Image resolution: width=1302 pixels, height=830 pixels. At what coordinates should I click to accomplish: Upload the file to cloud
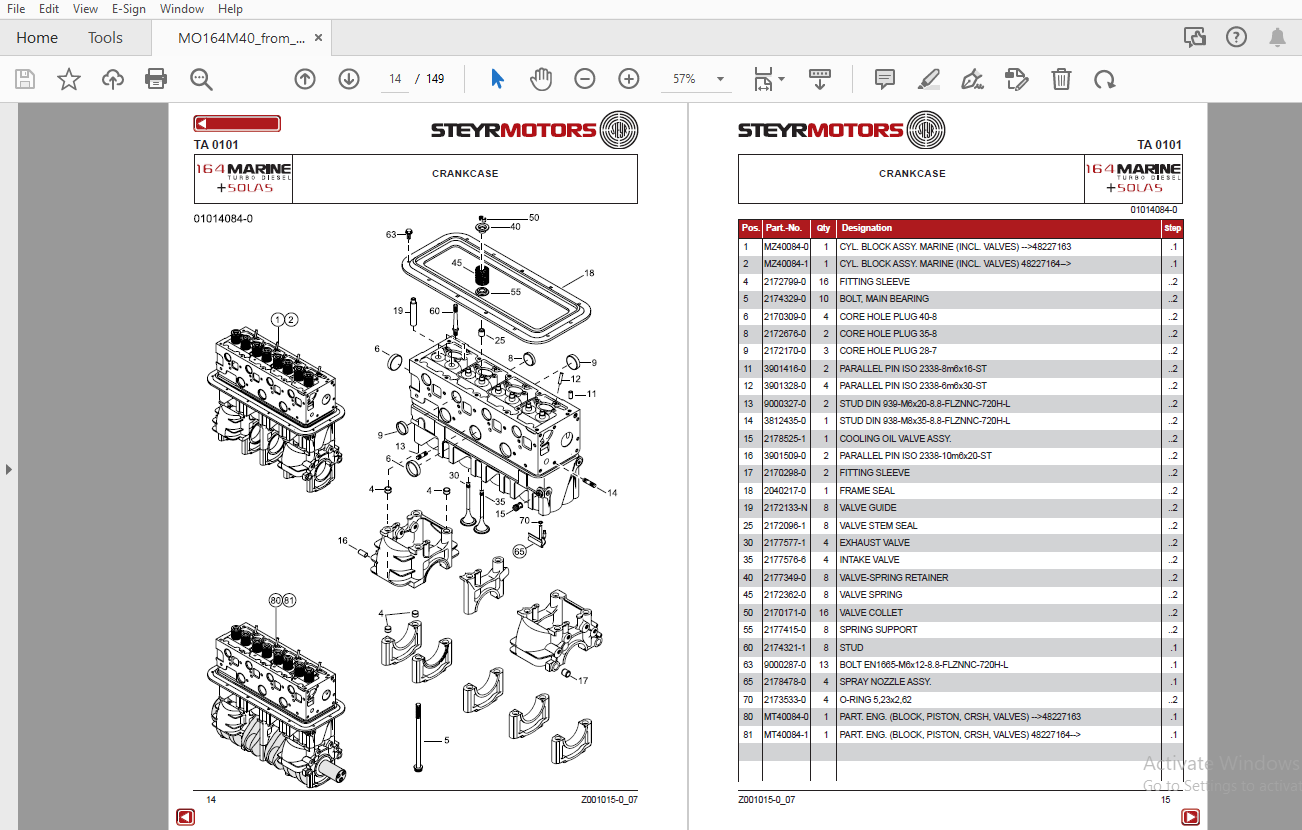point(113,79)
